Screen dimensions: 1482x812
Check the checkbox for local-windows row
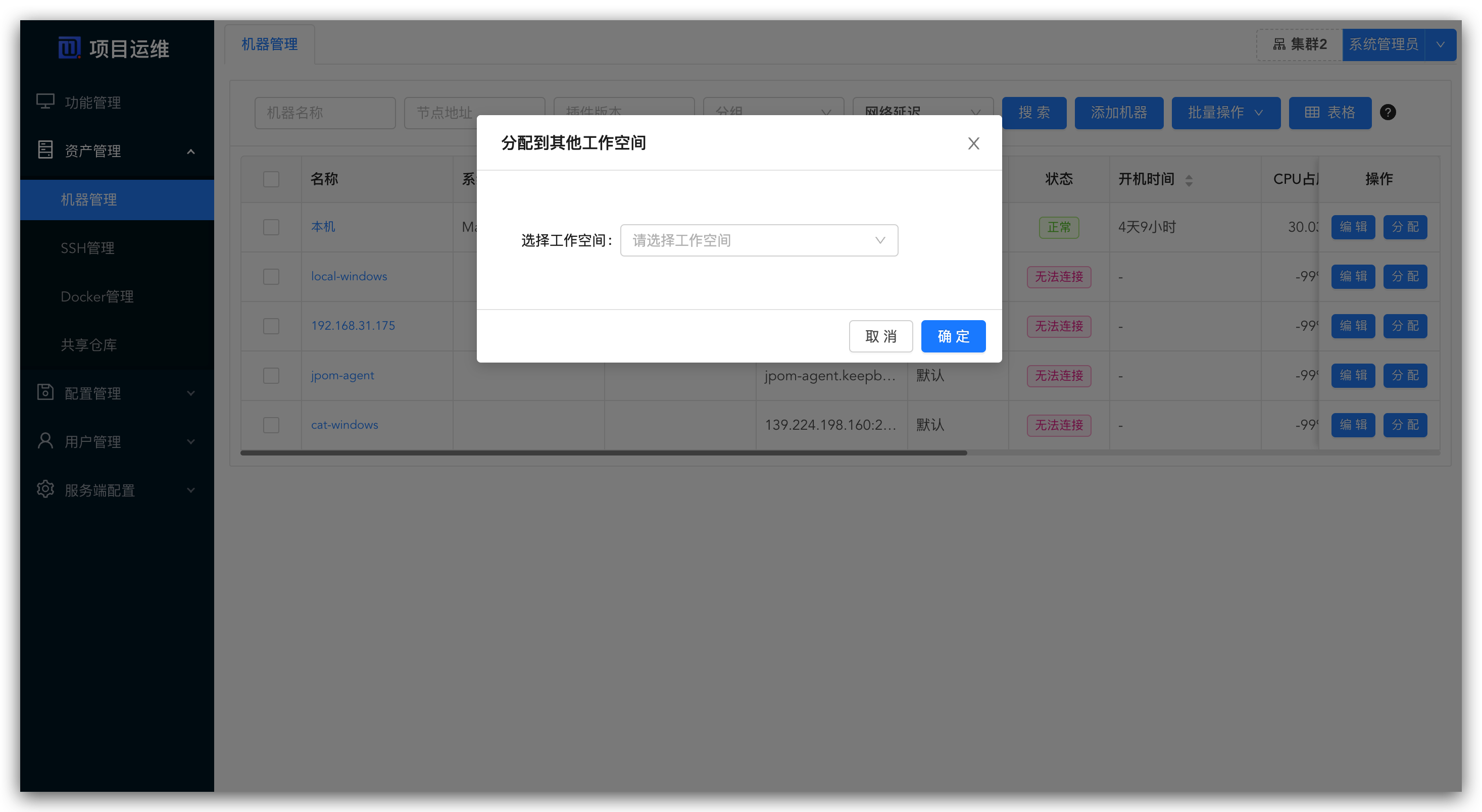pos(271,277)
